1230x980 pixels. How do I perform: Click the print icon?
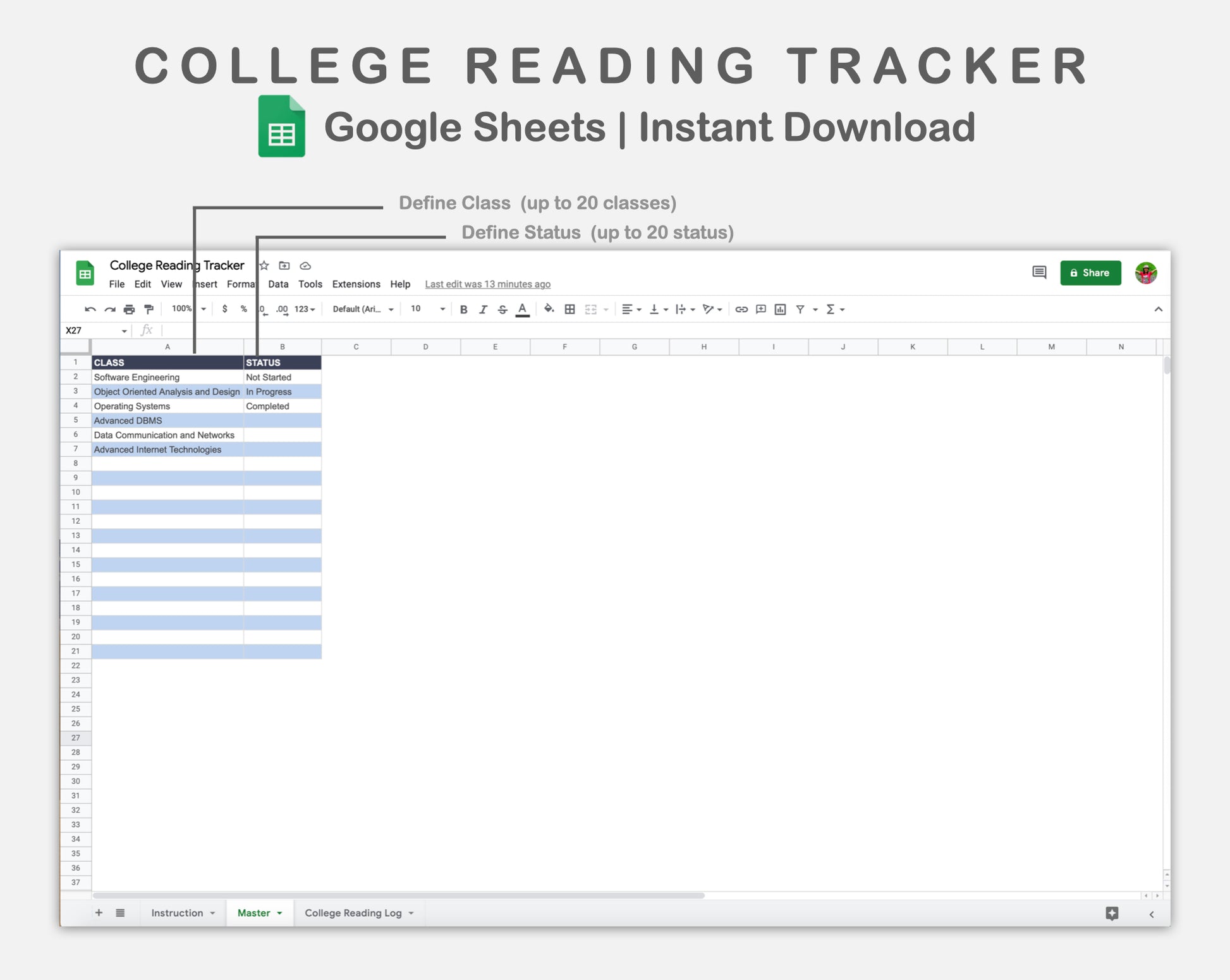coord(129,310)
